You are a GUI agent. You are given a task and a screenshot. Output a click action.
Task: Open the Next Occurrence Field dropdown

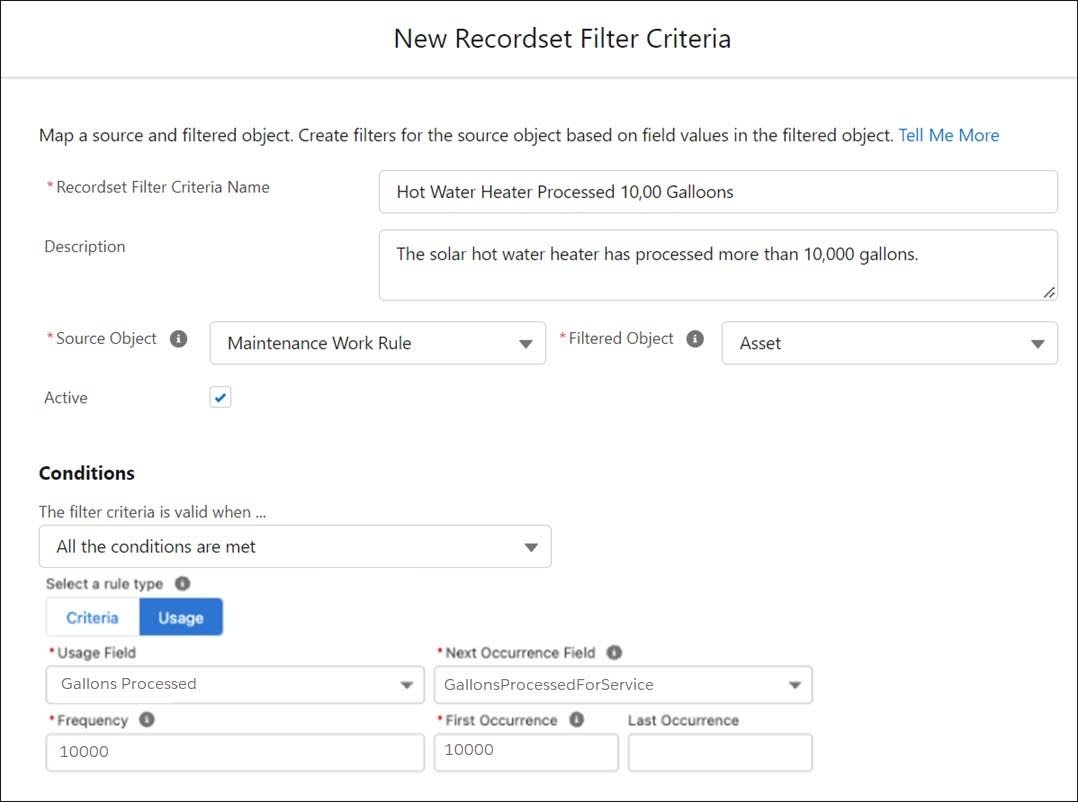coord(623,684)
